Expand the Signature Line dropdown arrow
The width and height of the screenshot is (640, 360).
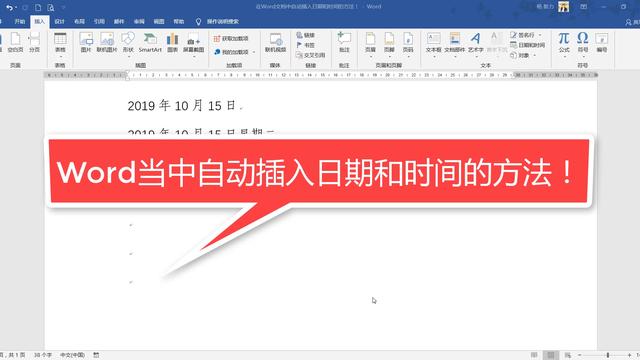[x=540, y=35]
